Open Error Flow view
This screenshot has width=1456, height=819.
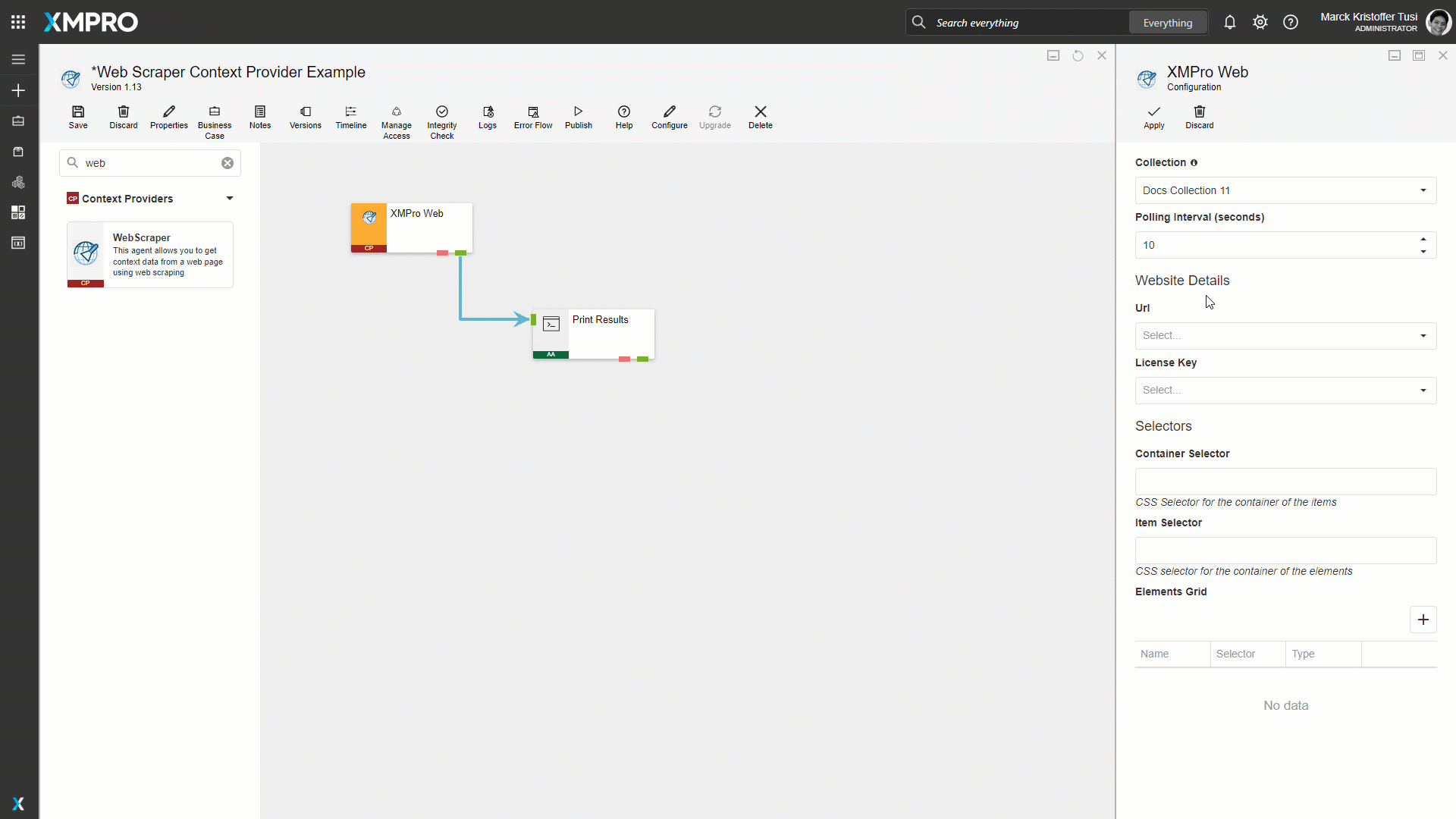click(x=533, y=117)
